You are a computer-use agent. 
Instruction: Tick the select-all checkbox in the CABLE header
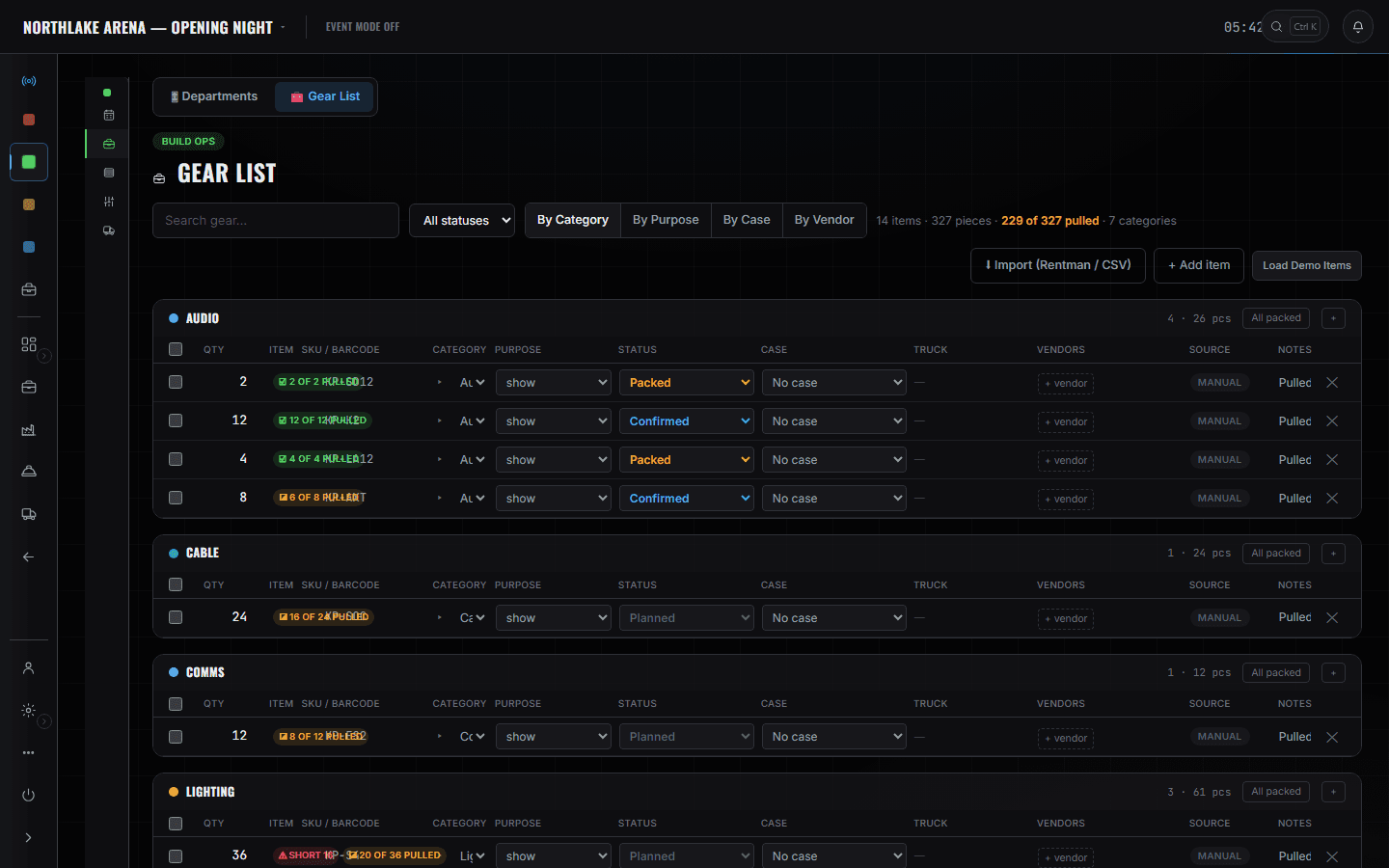[x=176, y=584]
